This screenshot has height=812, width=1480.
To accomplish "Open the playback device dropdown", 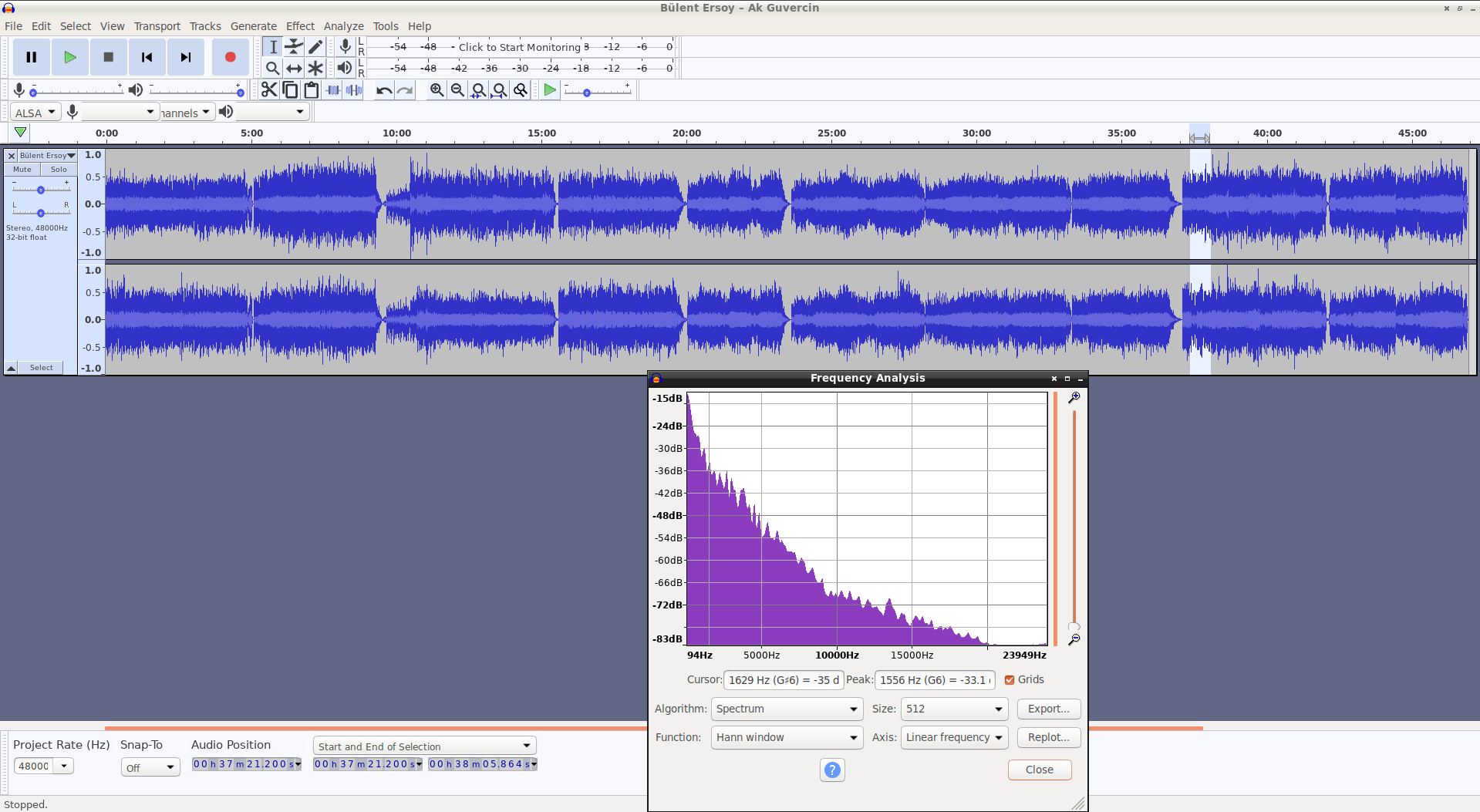I will pos(272,113).
